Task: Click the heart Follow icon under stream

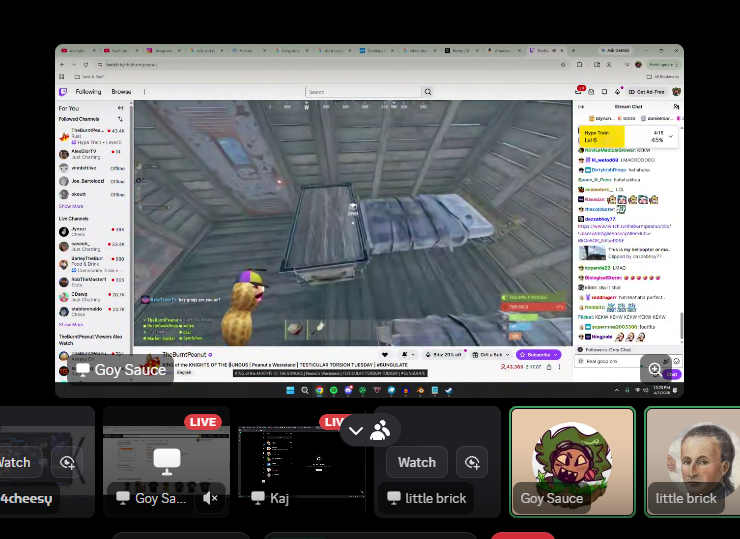Action: (385, 354)
